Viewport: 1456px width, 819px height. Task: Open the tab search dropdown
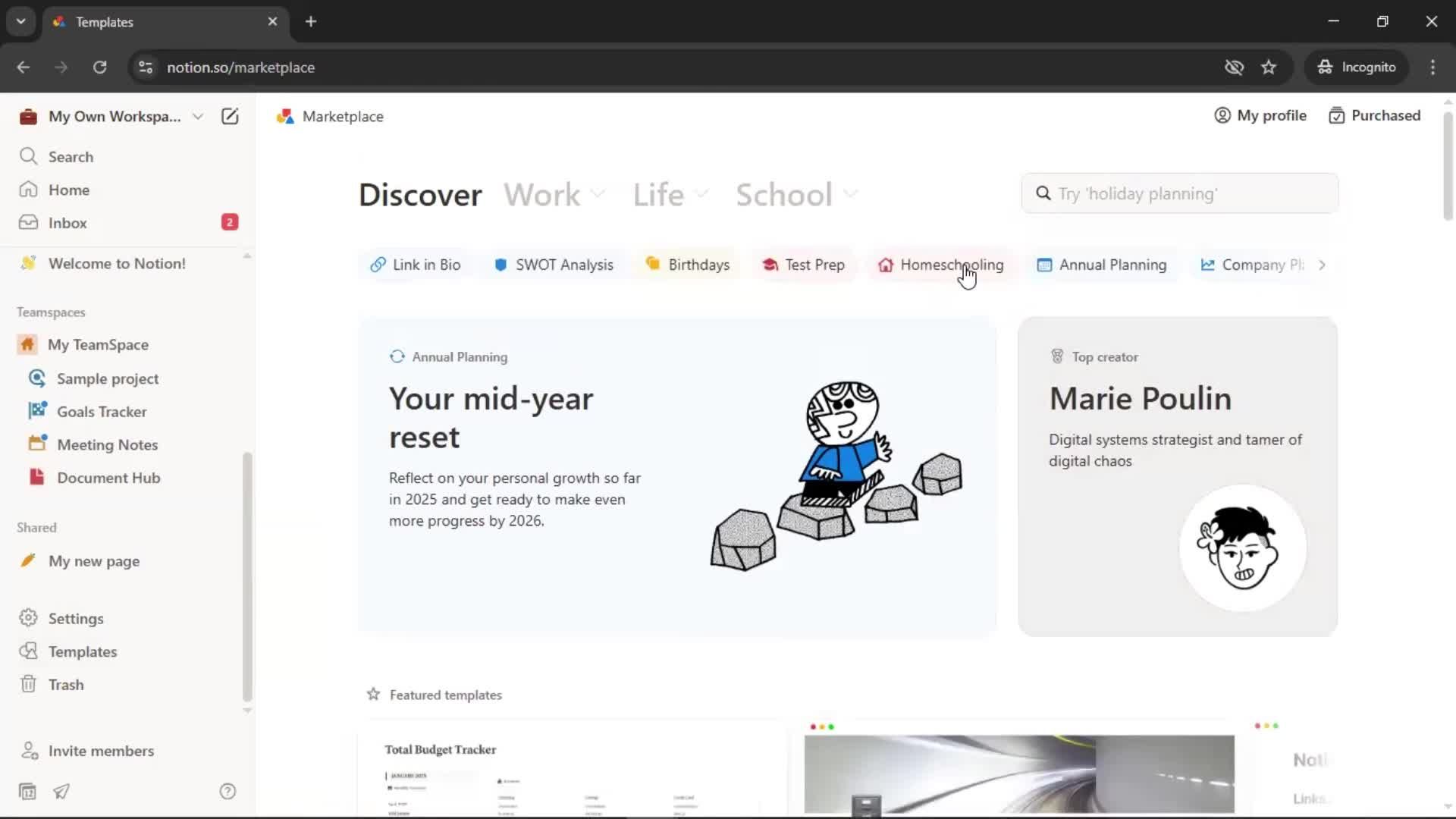click(20, 22)
